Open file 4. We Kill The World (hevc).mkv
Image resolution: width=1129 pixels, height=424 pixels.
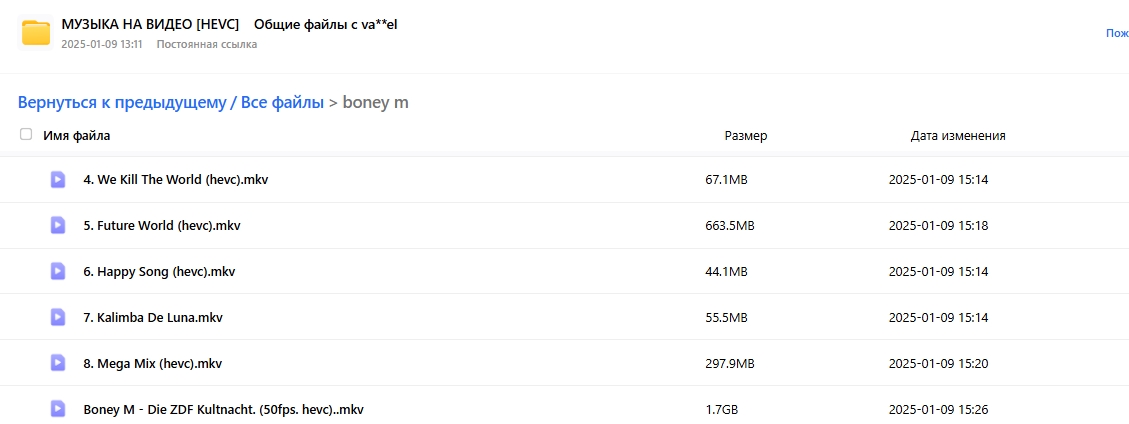point(176,180)
